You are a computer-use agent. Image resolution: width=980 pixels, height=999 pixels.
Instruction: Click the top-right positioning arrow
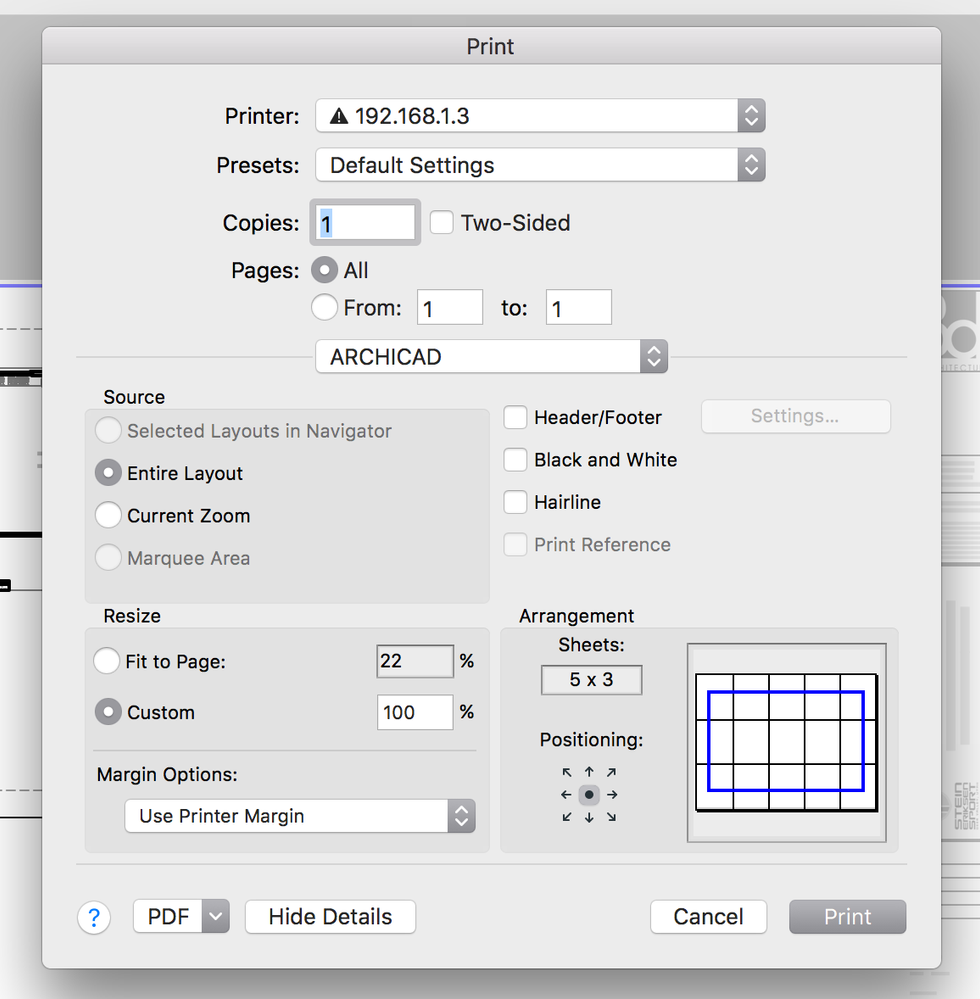pyautogui.click(x=611, y=773)
